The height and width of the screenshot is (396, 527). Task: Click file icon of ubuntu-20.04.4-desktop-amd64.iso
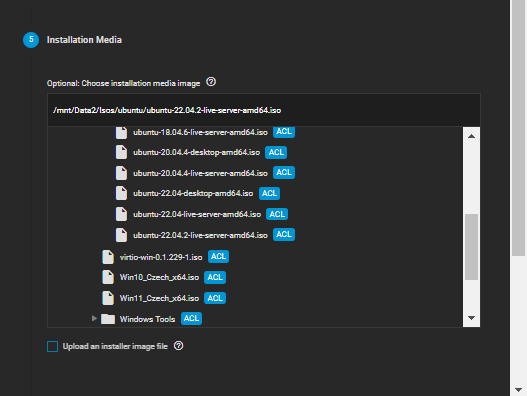(121, 152)
